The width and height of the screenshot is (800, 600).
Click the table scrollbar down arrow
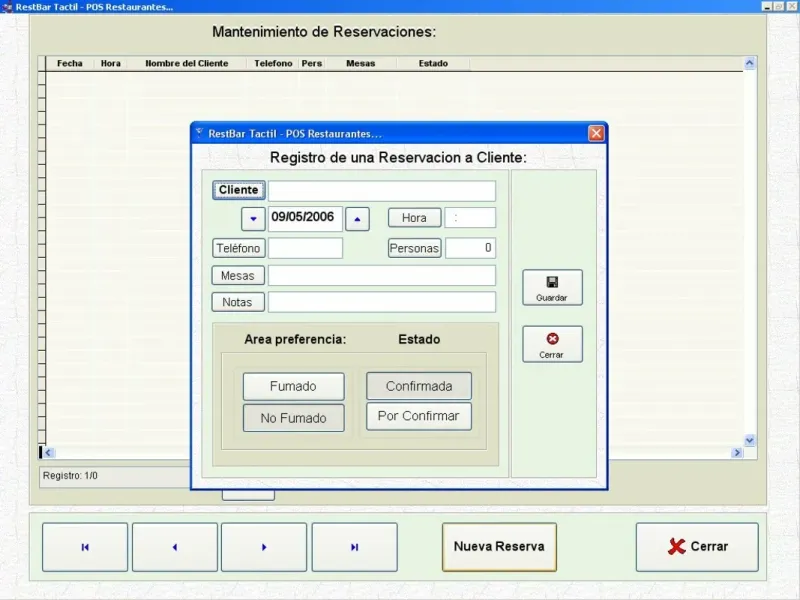pyautogui.click(x=749, y=440)
